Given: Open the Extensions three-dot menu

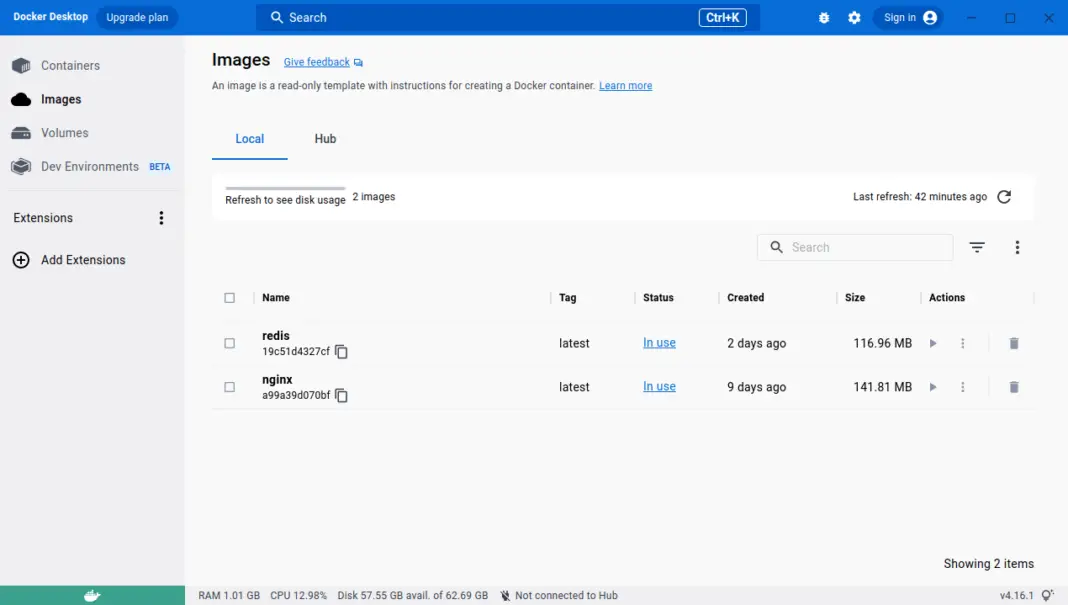Looking at the screenshot, I should (x=161, y=218).
